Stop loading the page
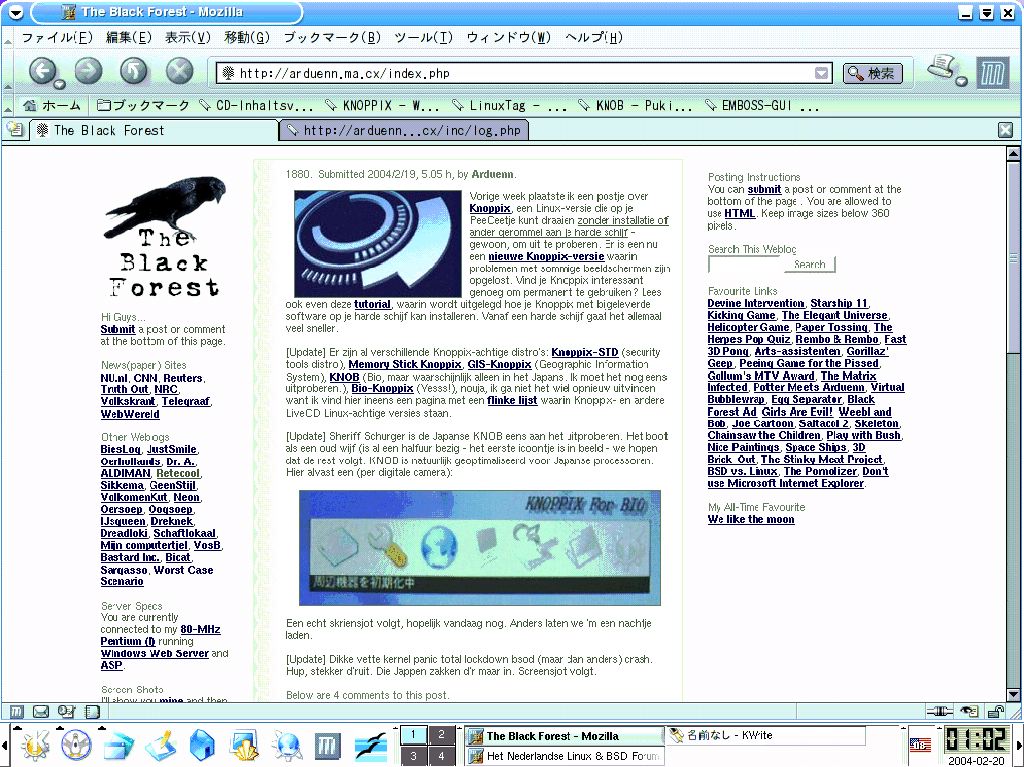This screenshot has height=767, width=1024. click(180, 71)
